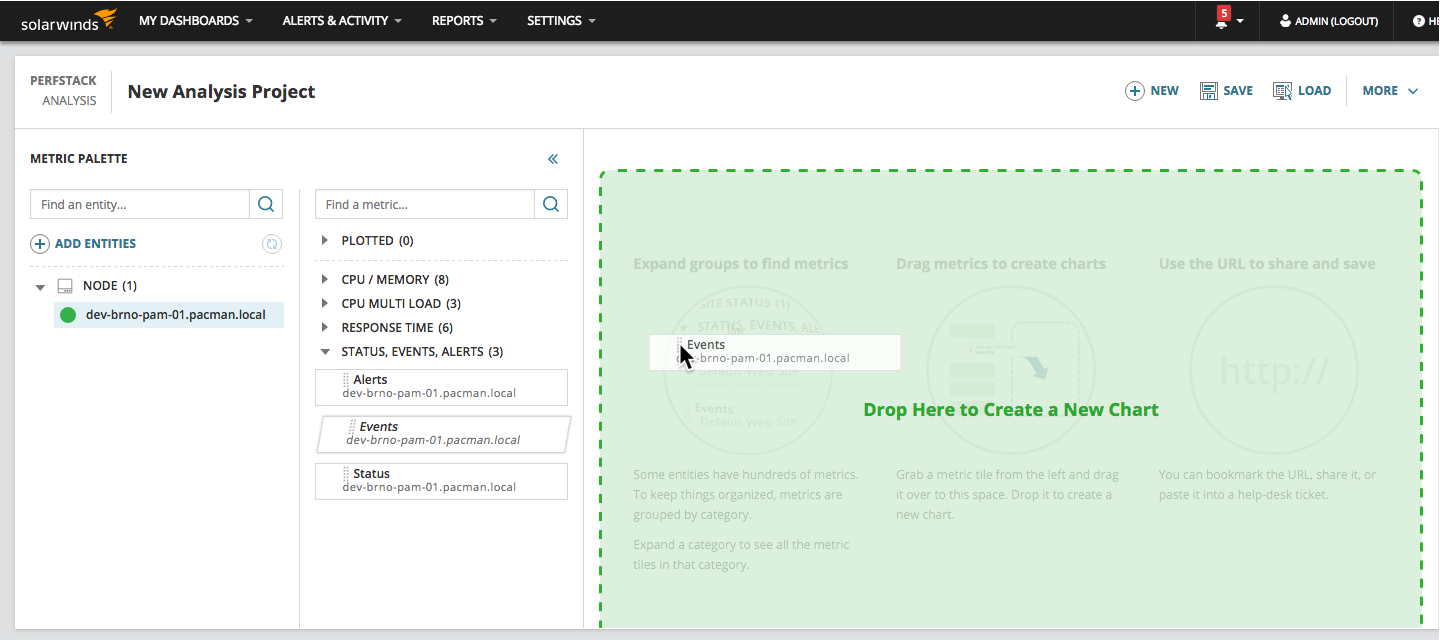The image size is (1440, 640).
Task: Expand the RESPONSE TIME (6) group
Action: tap(325, 327)
